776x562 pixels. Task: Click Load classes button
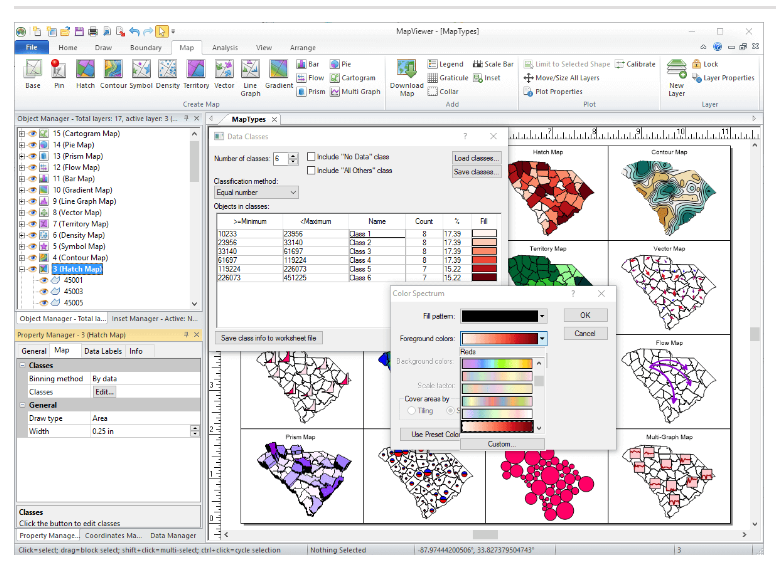[477, 158]
